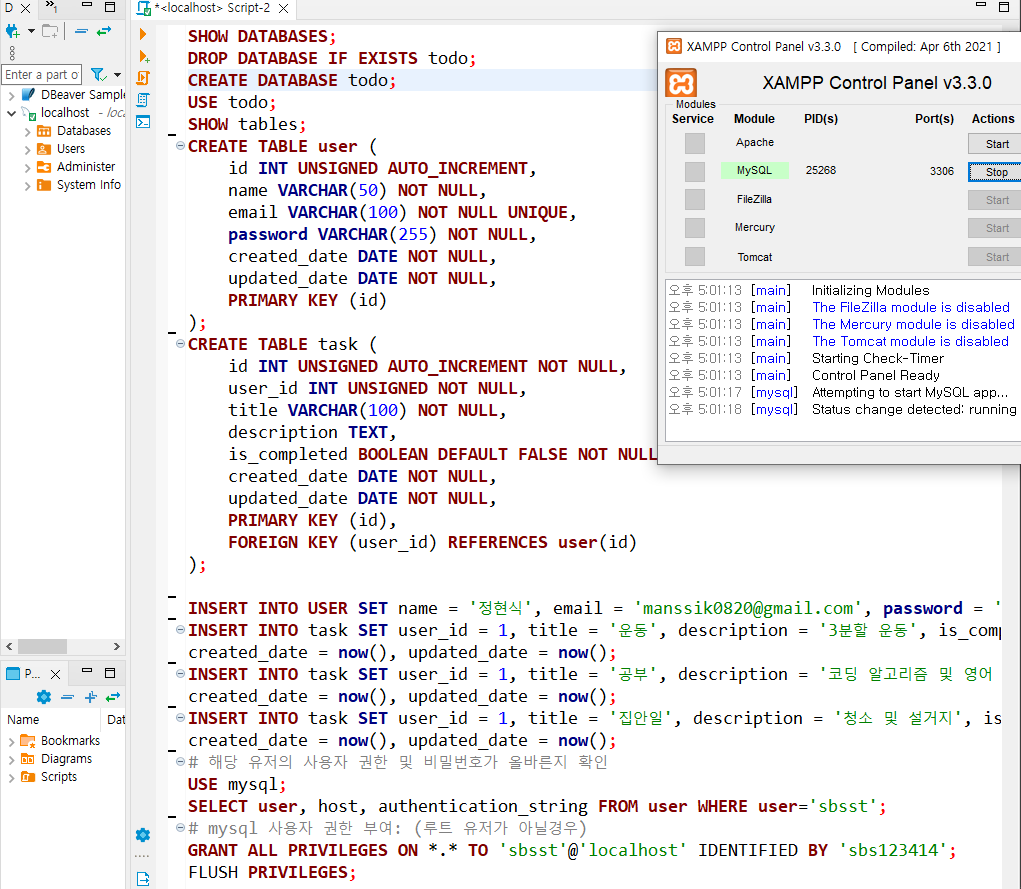Click the New Database Connection plug icon
The height and width of the screenshot is (889, 1021).
(x=12, y=31)
